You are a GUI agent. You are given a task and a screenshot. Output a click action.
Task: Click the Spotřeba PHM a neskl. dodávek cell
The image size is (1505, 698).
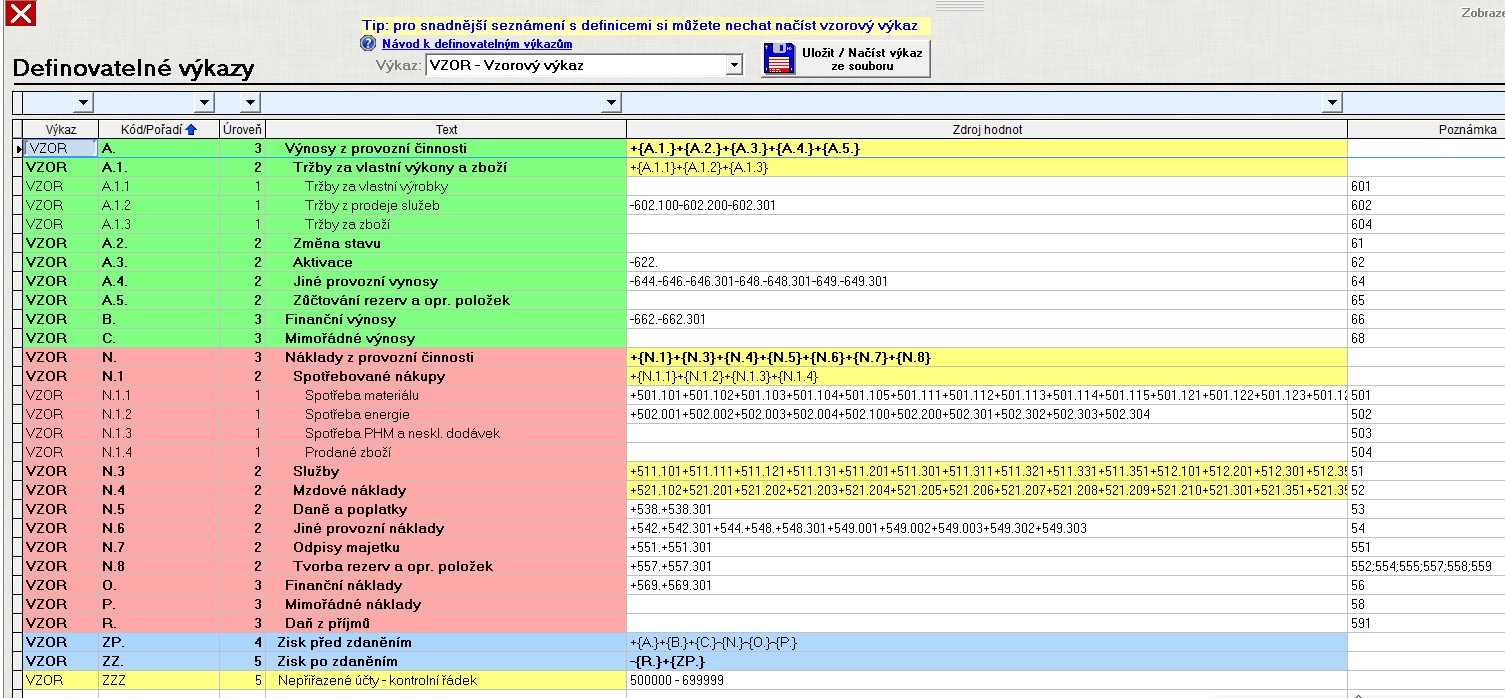coord(446,433)
